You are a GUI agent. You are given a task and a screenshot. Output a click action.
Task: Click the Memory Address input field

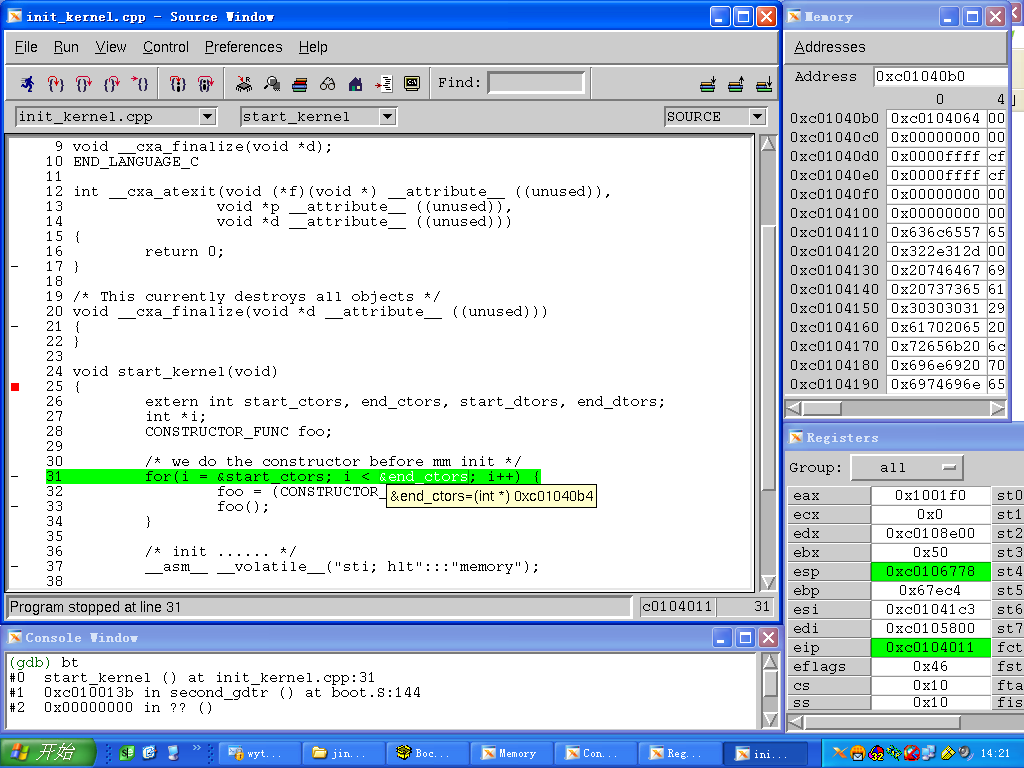tap(940, 76)
